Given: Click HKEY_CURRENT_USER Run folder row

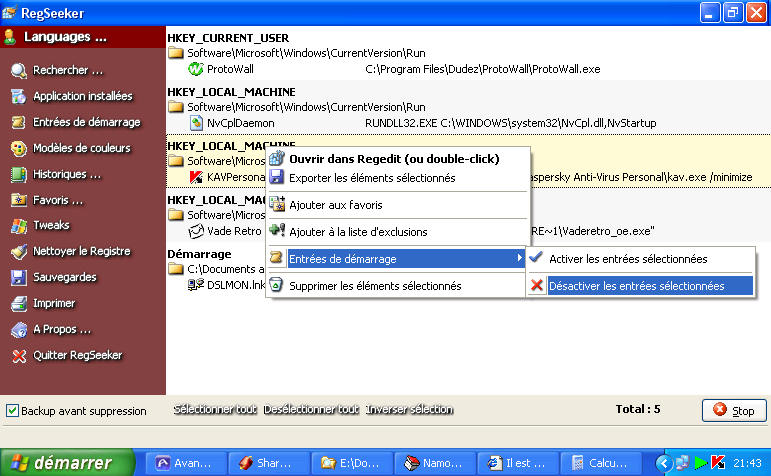Looking at the screenshot, I should pos(297,53).
